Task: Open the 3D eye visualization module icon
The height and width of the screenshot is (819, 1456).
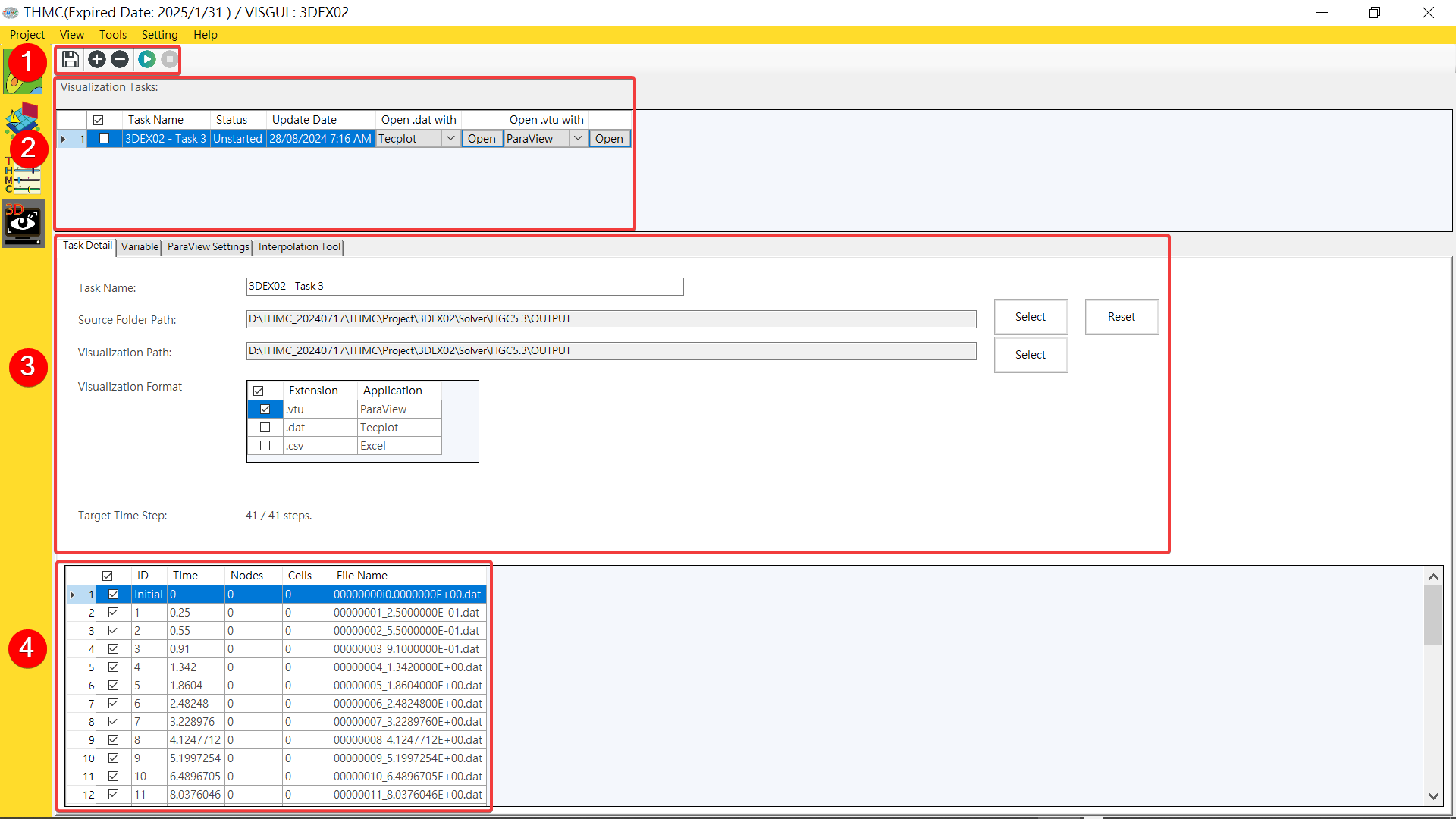Action: click(24, 224)
